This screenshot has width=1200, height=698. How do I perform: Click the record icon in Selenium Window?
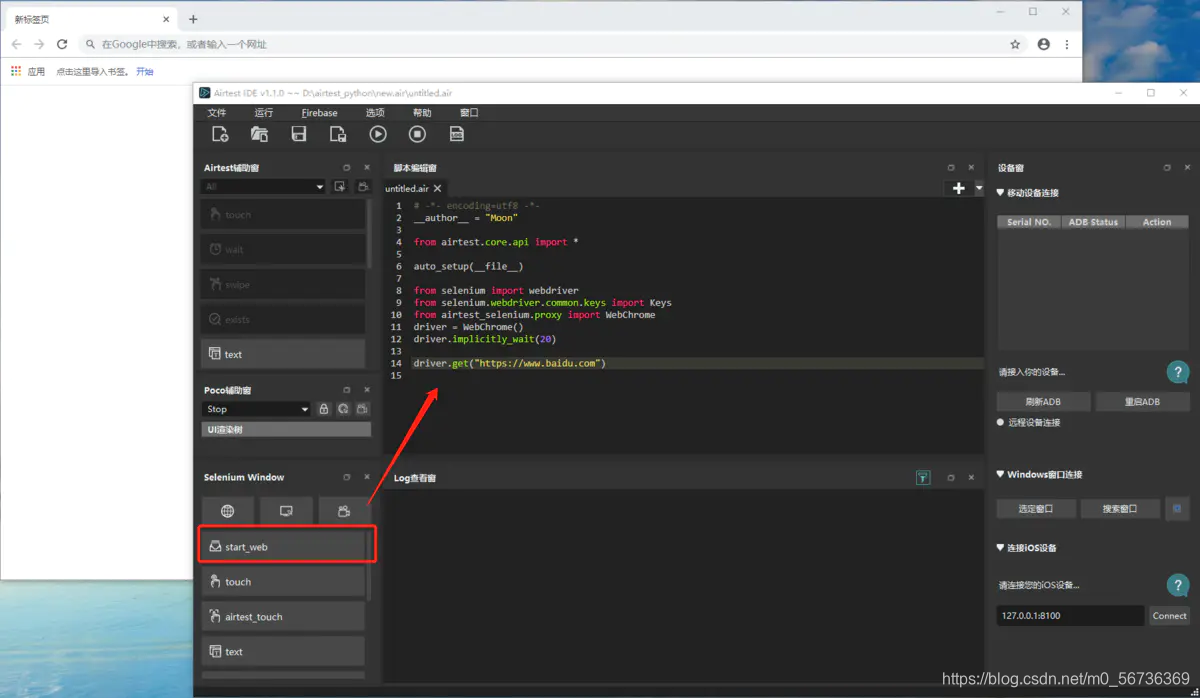tap(344, 511)
